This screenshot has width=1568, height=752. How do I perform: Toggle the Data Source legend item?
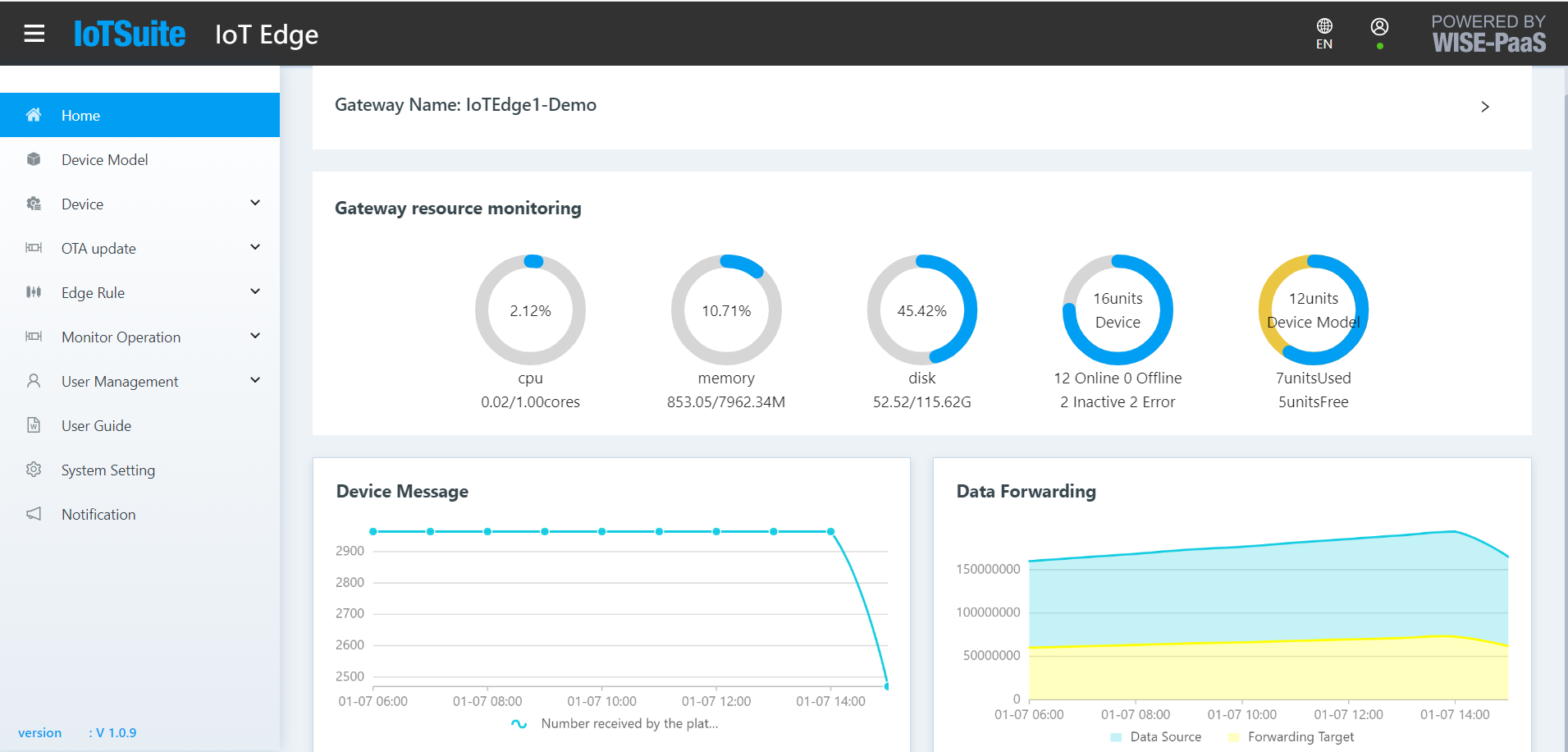coord(1155,736)
